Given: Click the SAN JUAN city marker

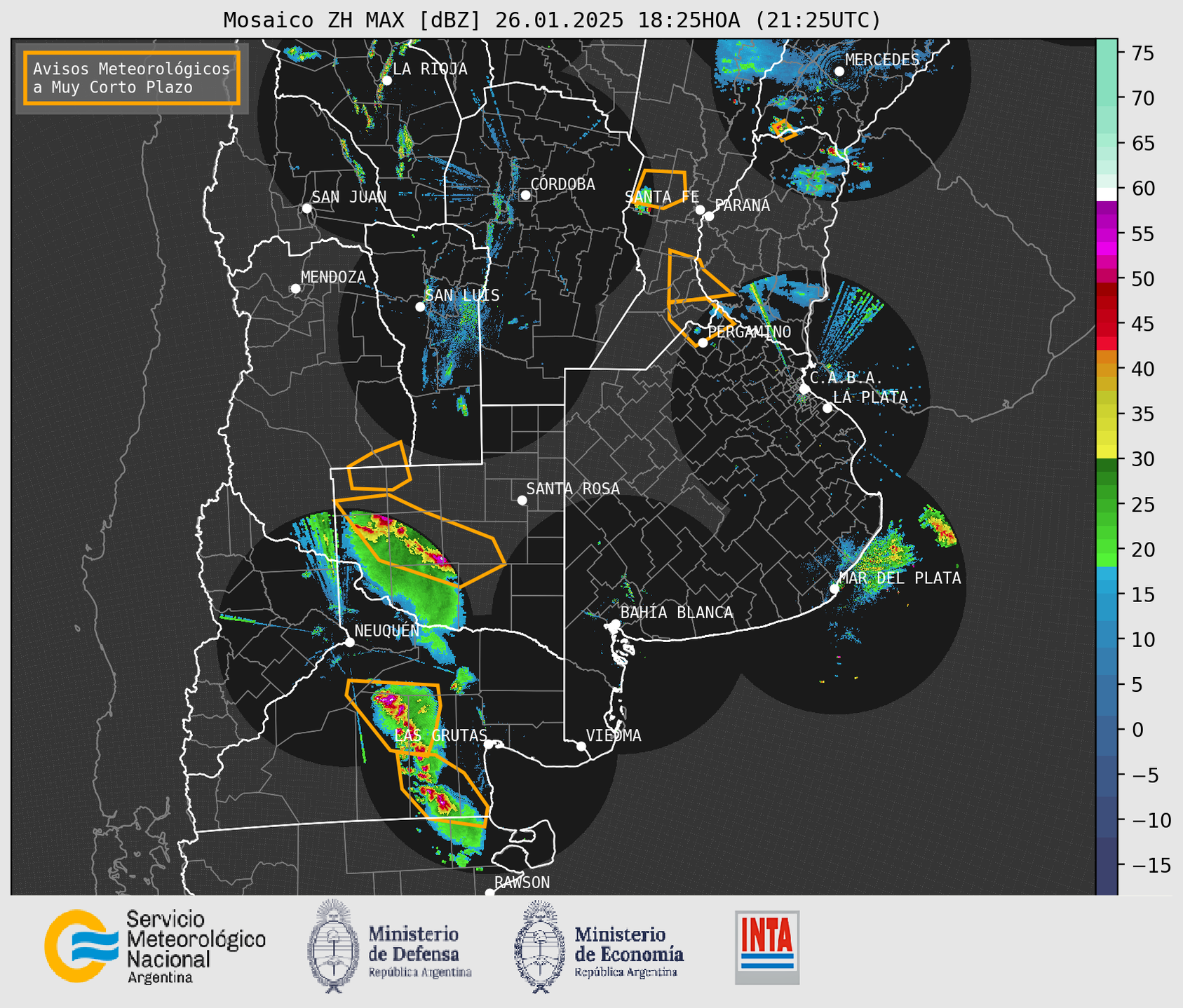Looking at the screenshot, I should (306, 208).
